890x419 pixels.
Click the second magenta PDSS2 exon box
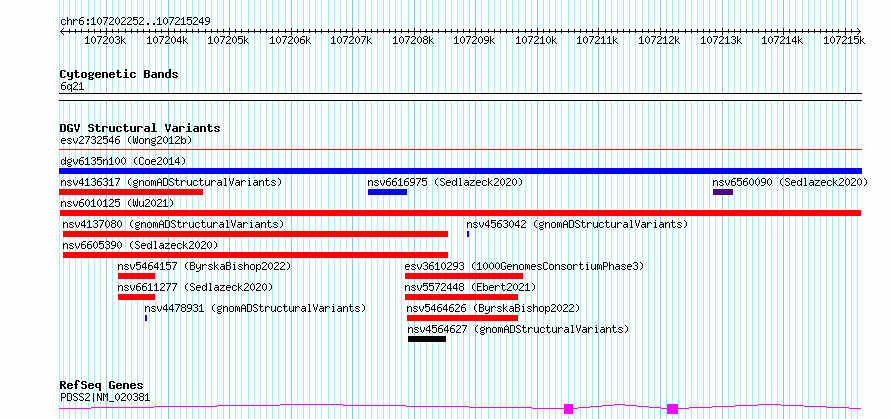(x=673, y=409)
